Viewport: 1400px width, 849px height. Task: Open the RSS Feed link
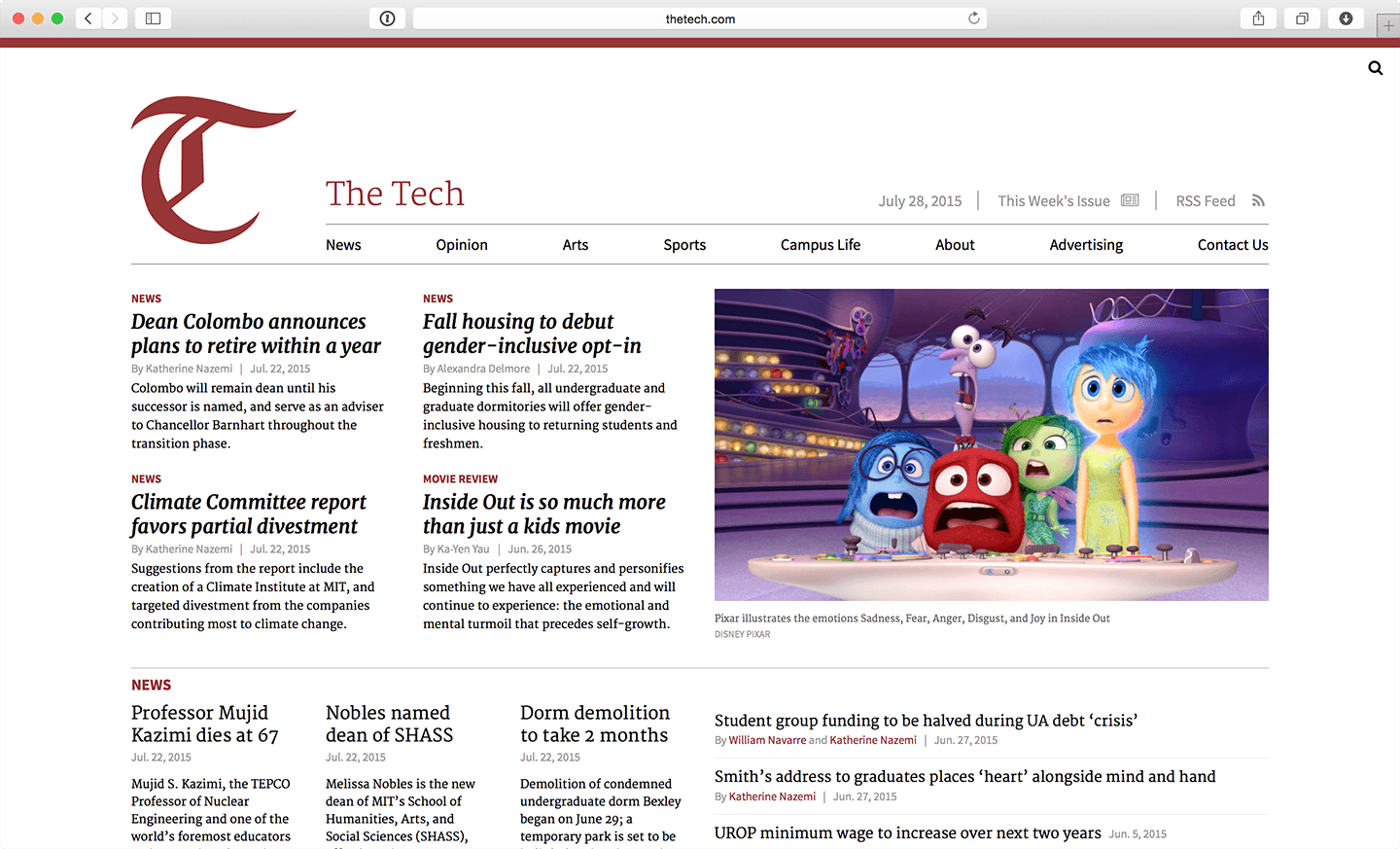click(x=1206, y=200)
